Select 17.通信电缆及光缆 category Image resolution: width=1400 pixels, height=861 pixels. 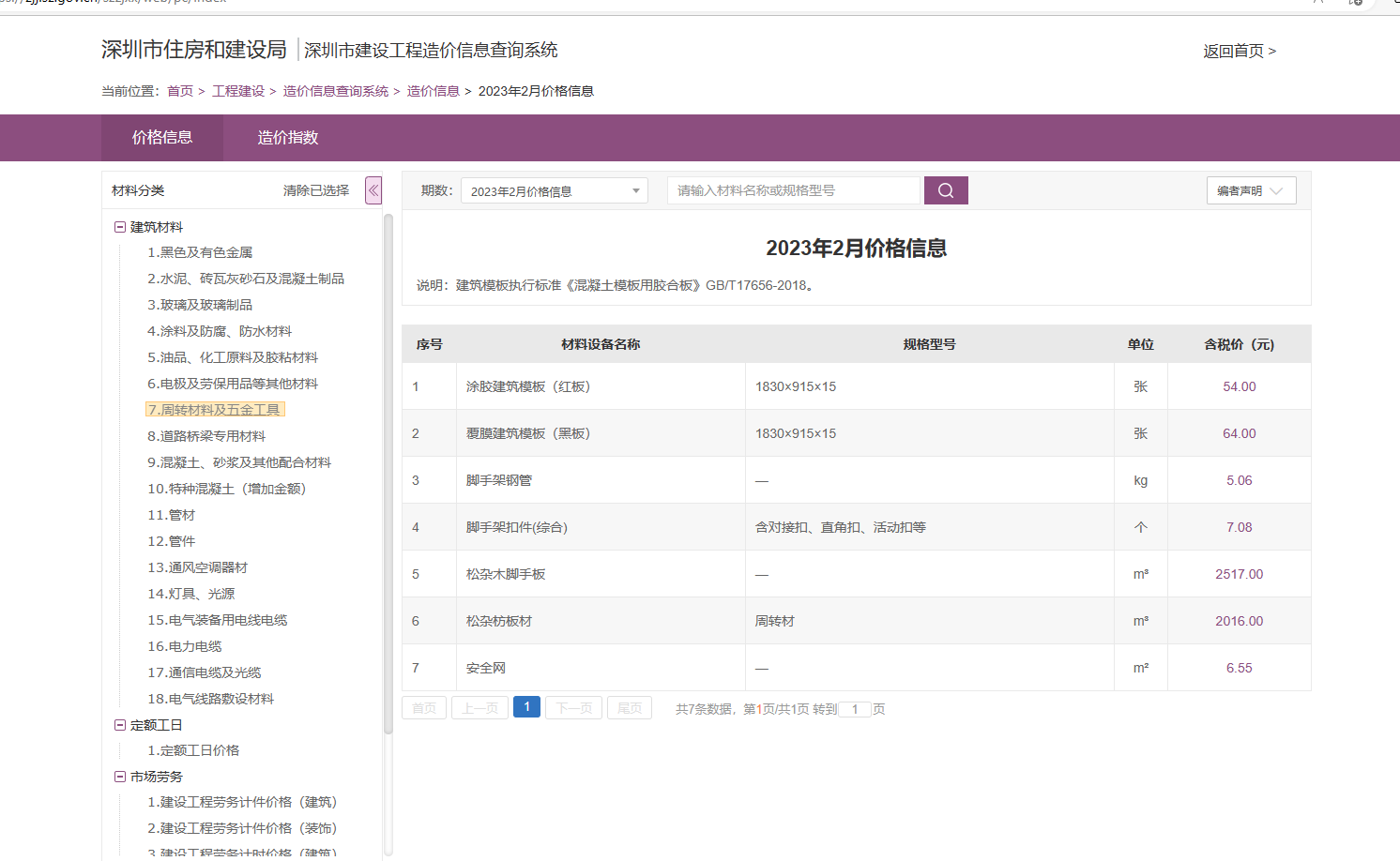(205, 672)
